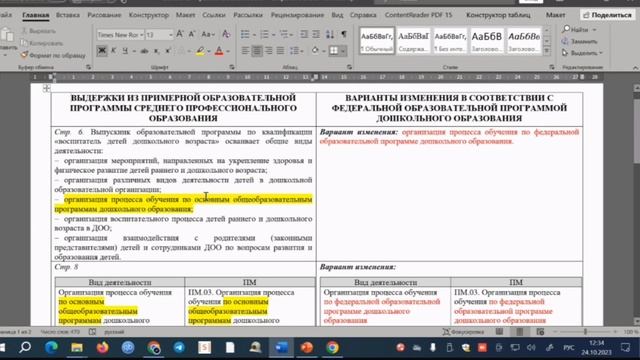Apply the Обычный (Normal) style
The width and height of the screenshot is (640, 360).
[x=377, y=41]
